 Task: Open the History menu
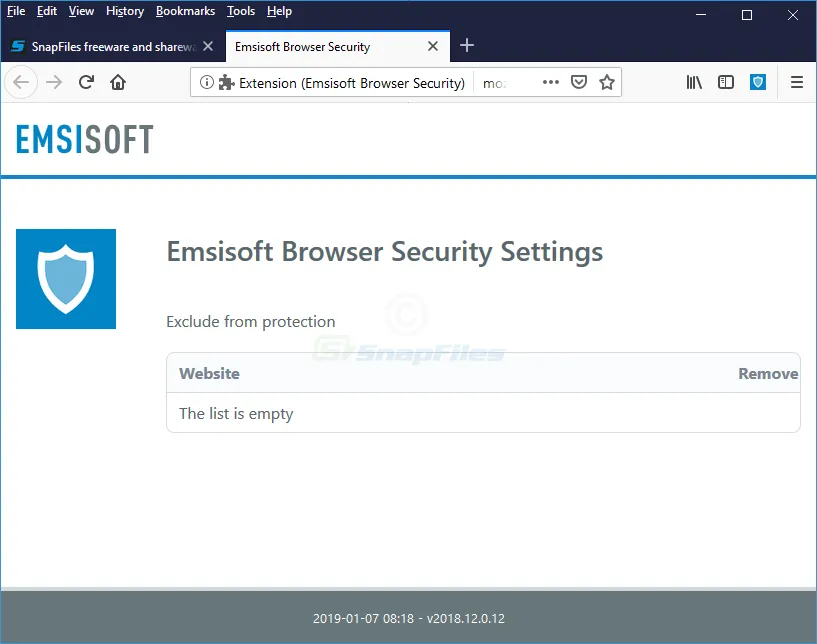(x=125, y=11)
